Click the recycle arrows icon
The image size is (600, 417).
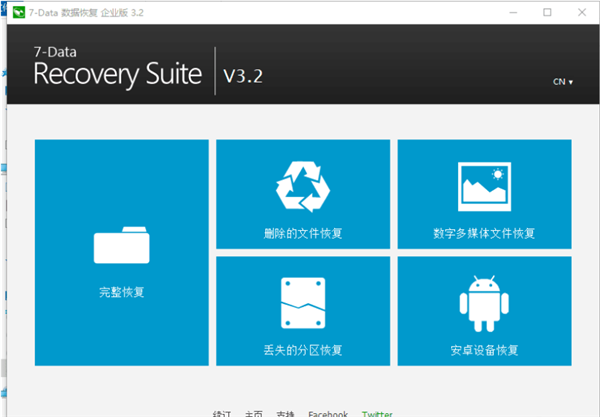coord(303,186)
